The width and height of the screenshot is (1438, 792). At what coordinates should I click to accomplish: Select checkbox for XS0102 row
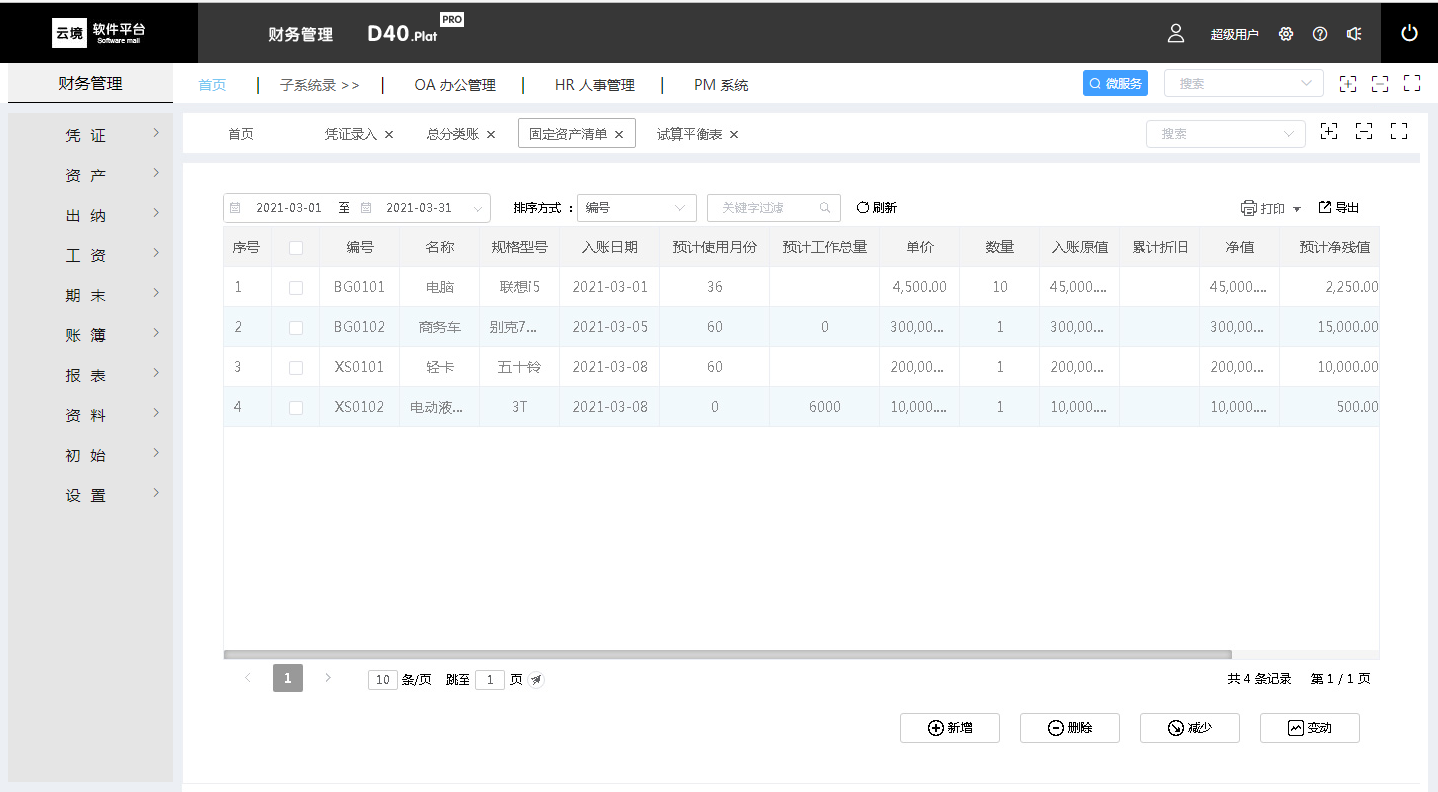click(296, 408)
